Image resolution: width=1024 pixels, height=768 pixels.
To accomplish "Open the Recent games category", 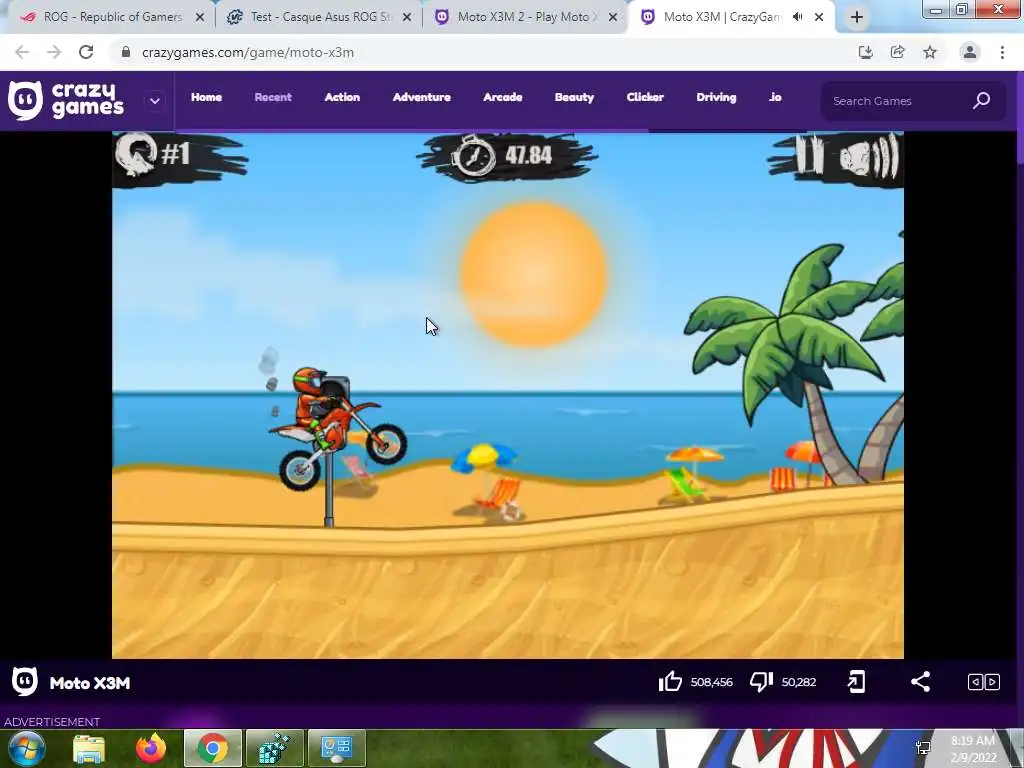I will (273, 97).
